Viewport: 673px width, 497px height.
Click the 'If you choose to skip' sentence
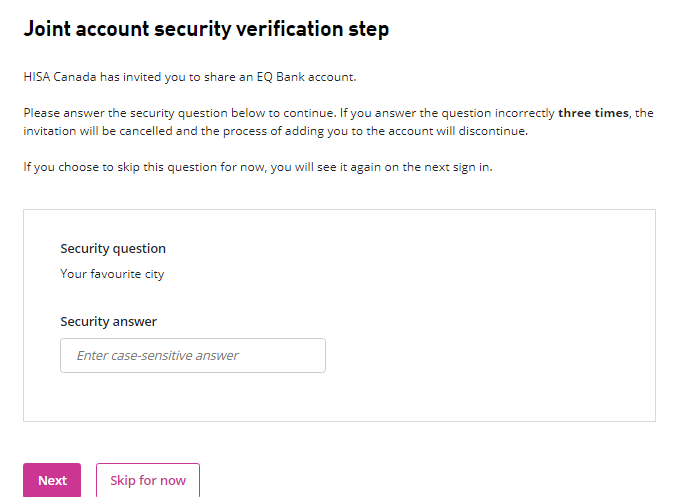point(258,167)
